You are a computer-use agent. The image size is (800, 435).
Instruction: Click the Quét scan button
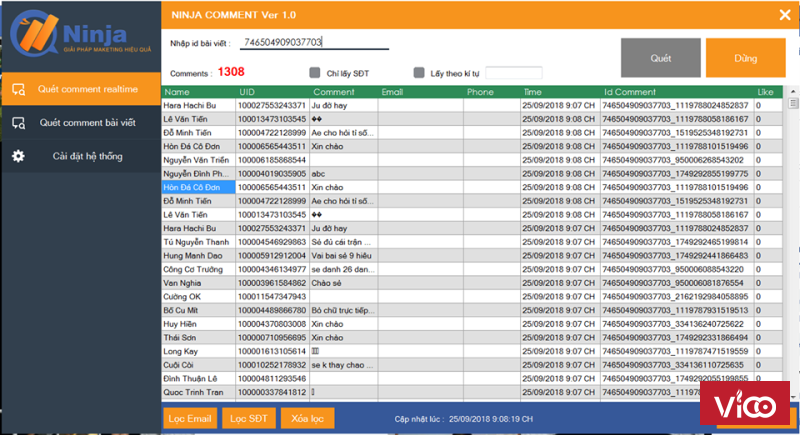pyautogui.click(x=660, y=58)
